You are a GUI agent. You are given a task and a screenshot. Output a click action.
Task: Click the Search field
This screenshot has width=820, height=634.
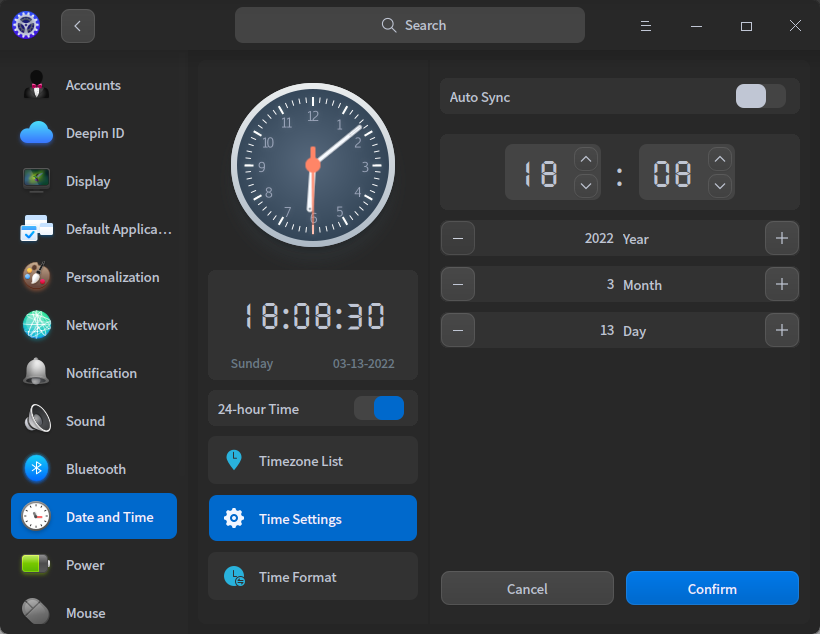[410, 26]
